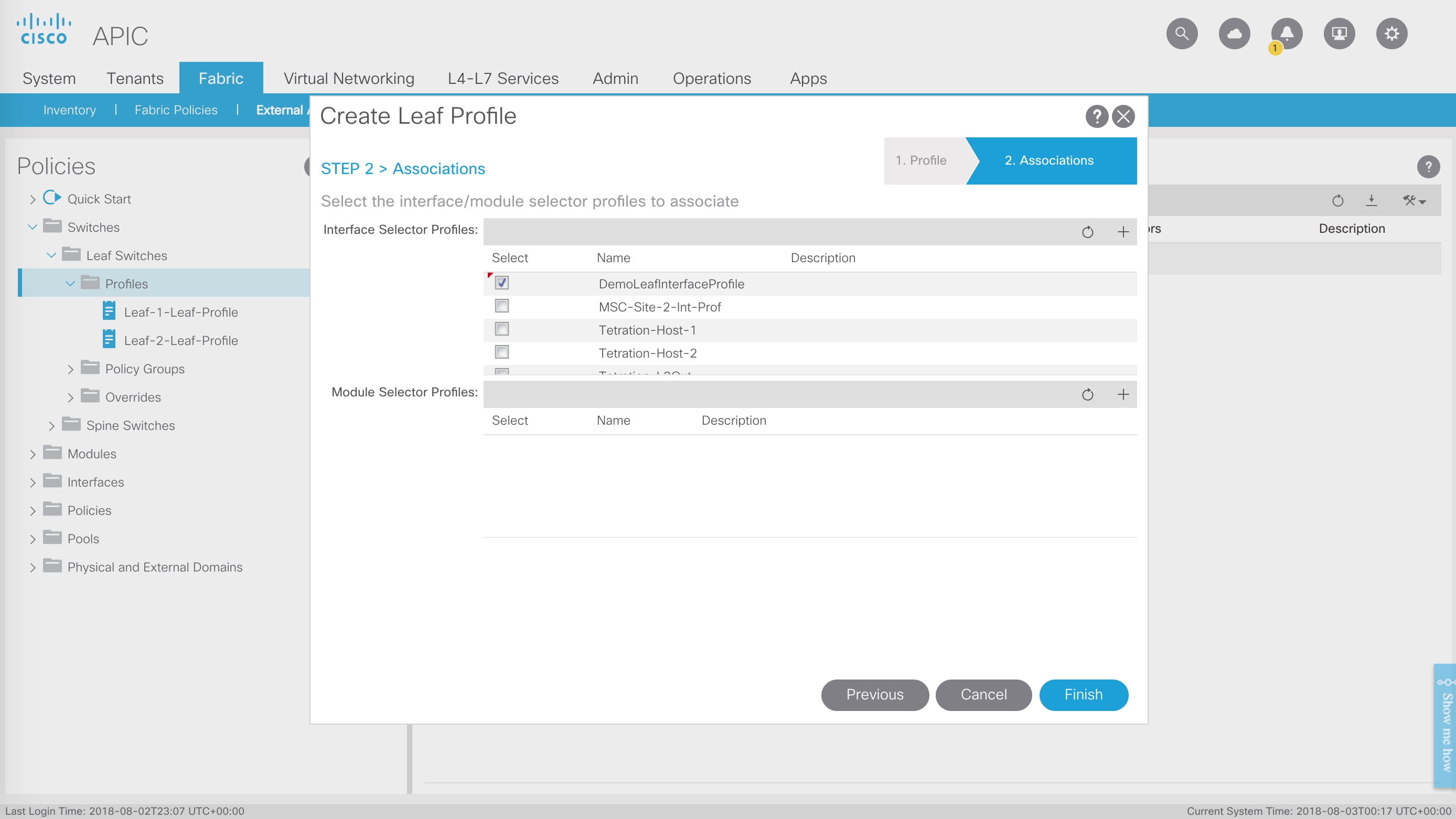Click the Finish button
The image size is (1456, 819).
1083,695
